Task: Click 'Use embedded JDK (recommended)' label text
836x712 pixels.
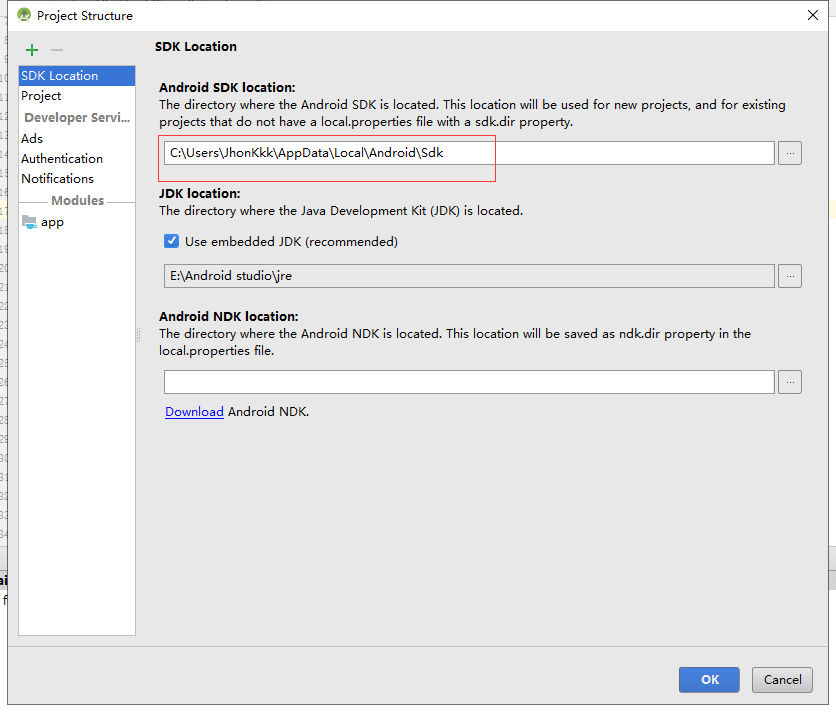Action: point(291,242)
